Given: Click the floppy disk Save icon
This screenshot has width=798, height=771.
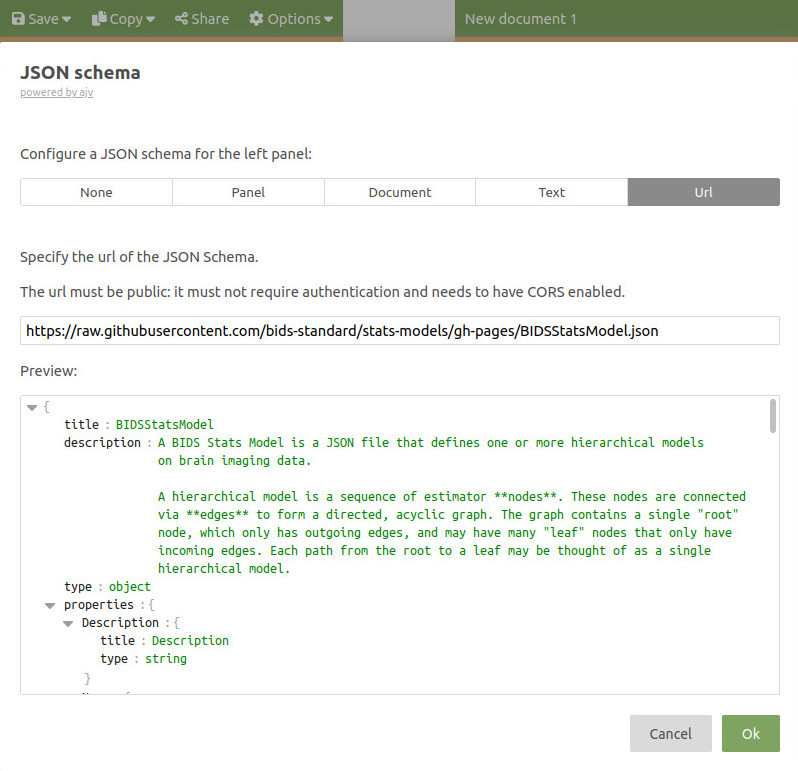Looking at the screenshot, I should coord(18,19).
